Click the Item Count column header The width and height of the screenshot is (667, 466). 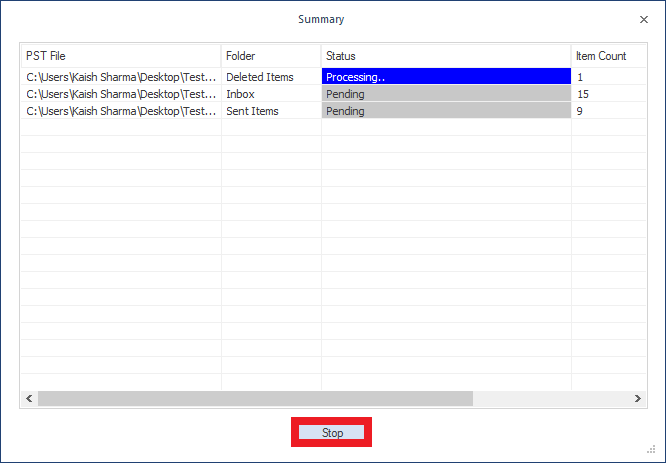click(x=609, y=56)
